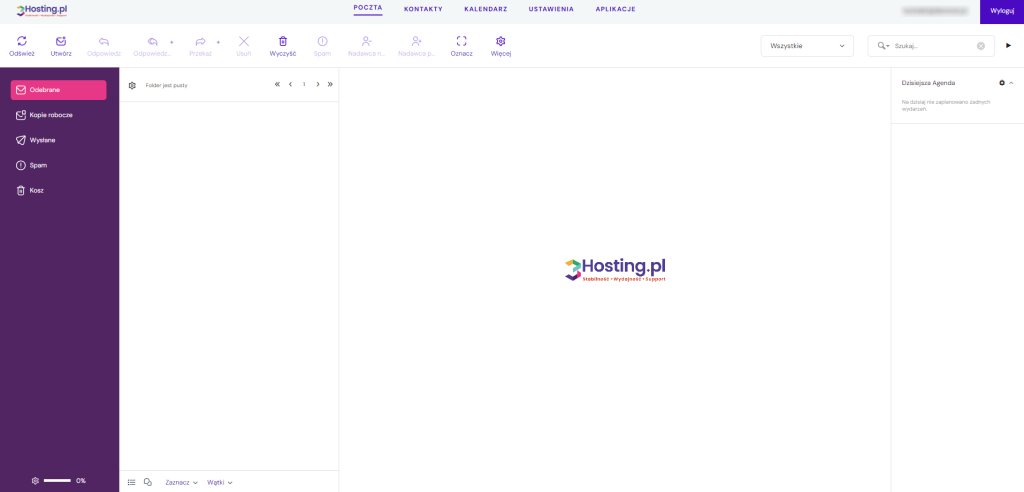
Task: Expand the forward options plus arrow
Action: [x=218, y=42]
